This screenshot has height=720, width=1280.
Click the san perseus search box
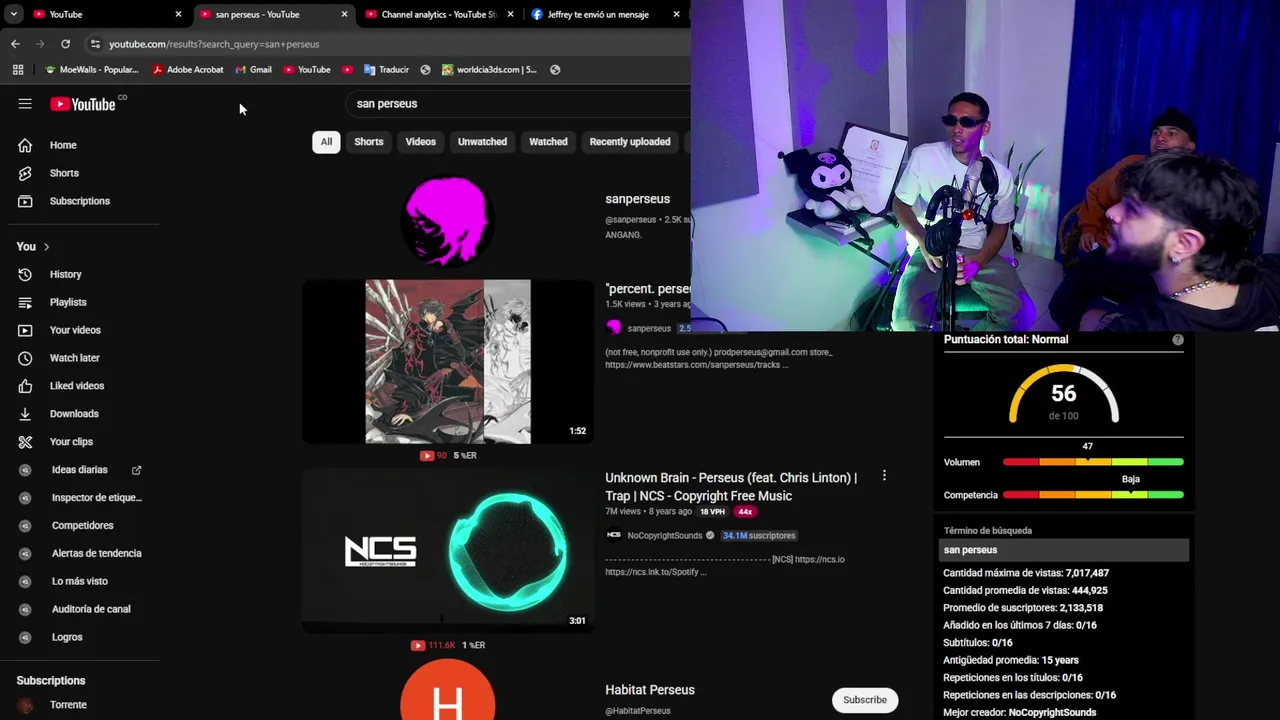(x=518, y=104)
